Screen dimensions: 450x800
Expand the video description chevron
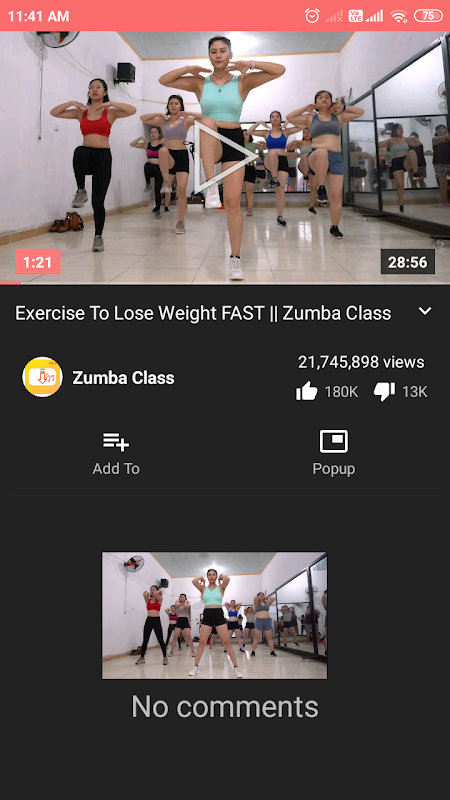tap(425, 311)
